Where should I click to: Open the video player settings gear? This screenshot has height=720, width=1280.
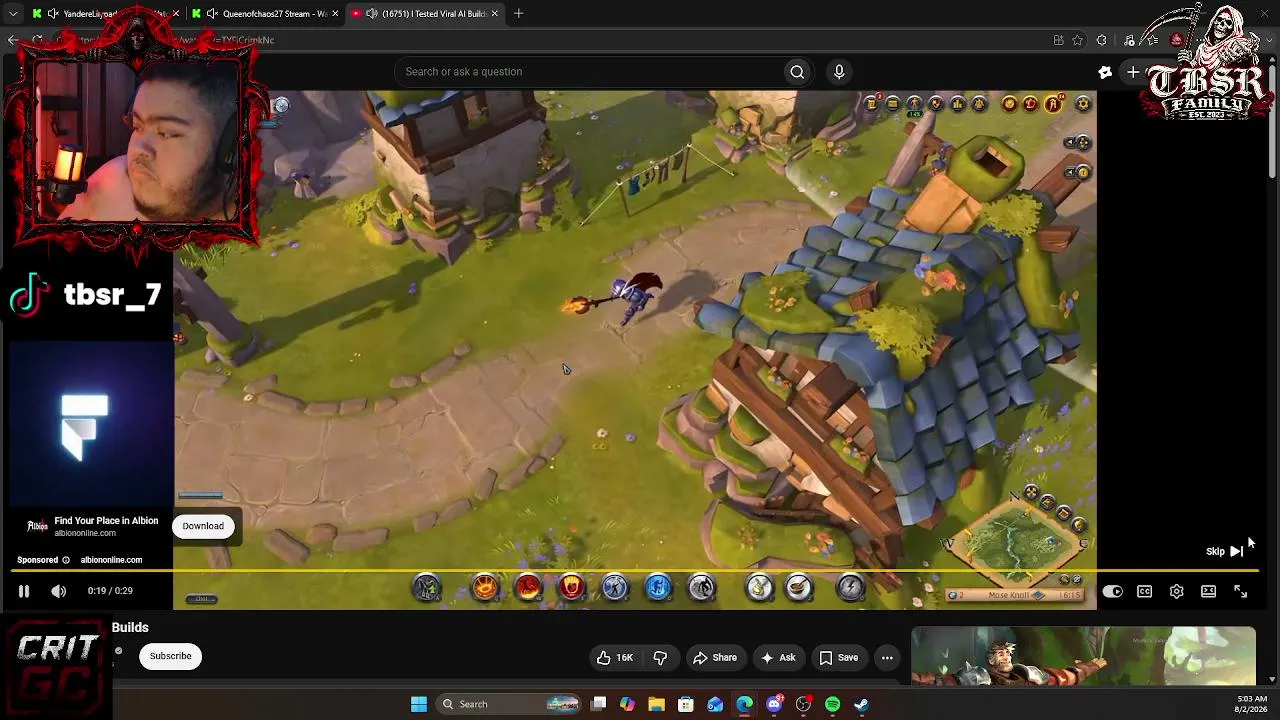point(1177,591)
